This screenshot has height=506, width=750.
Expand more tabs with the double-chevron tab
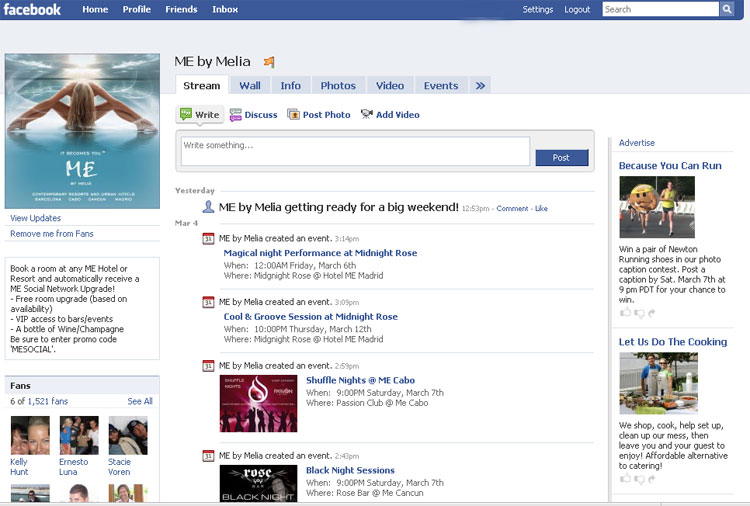pyautogui.click(x=480, y=86)
